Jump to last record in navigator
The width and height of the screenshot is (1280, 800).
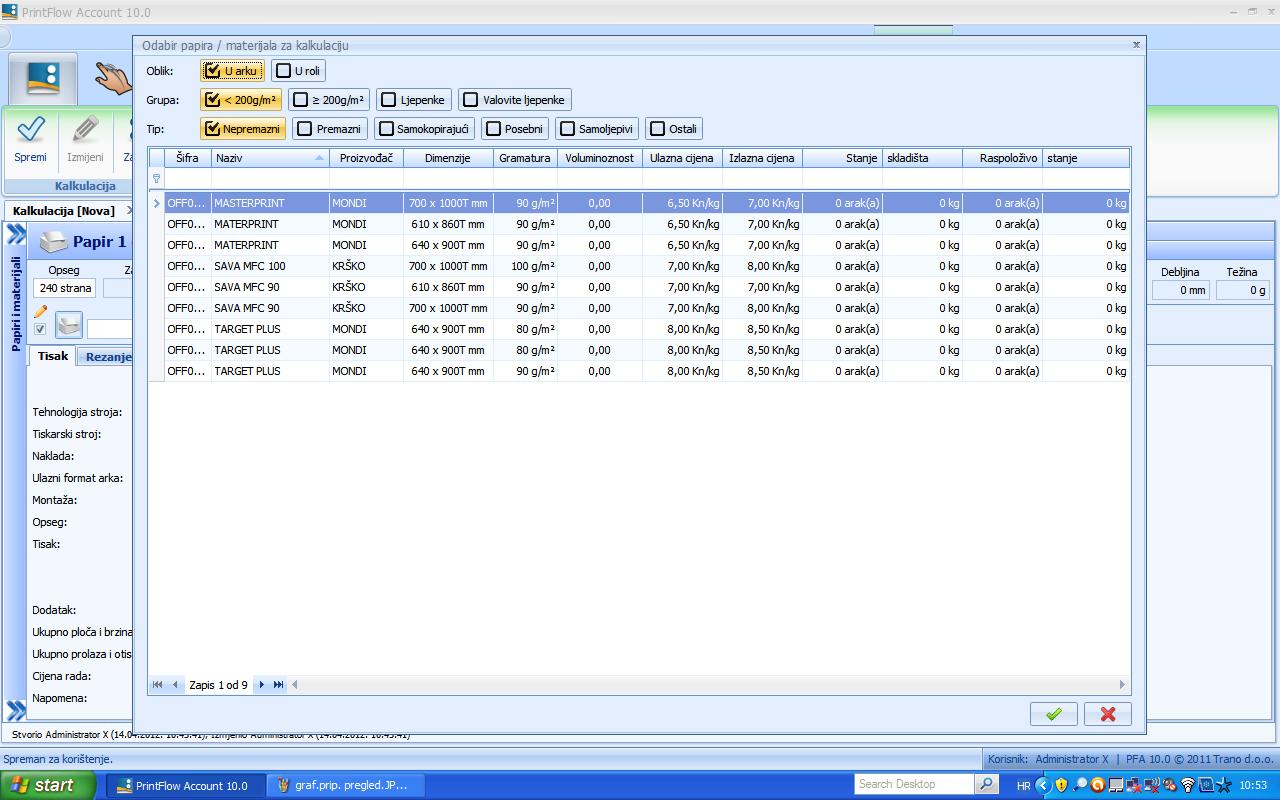coord(278,685)
